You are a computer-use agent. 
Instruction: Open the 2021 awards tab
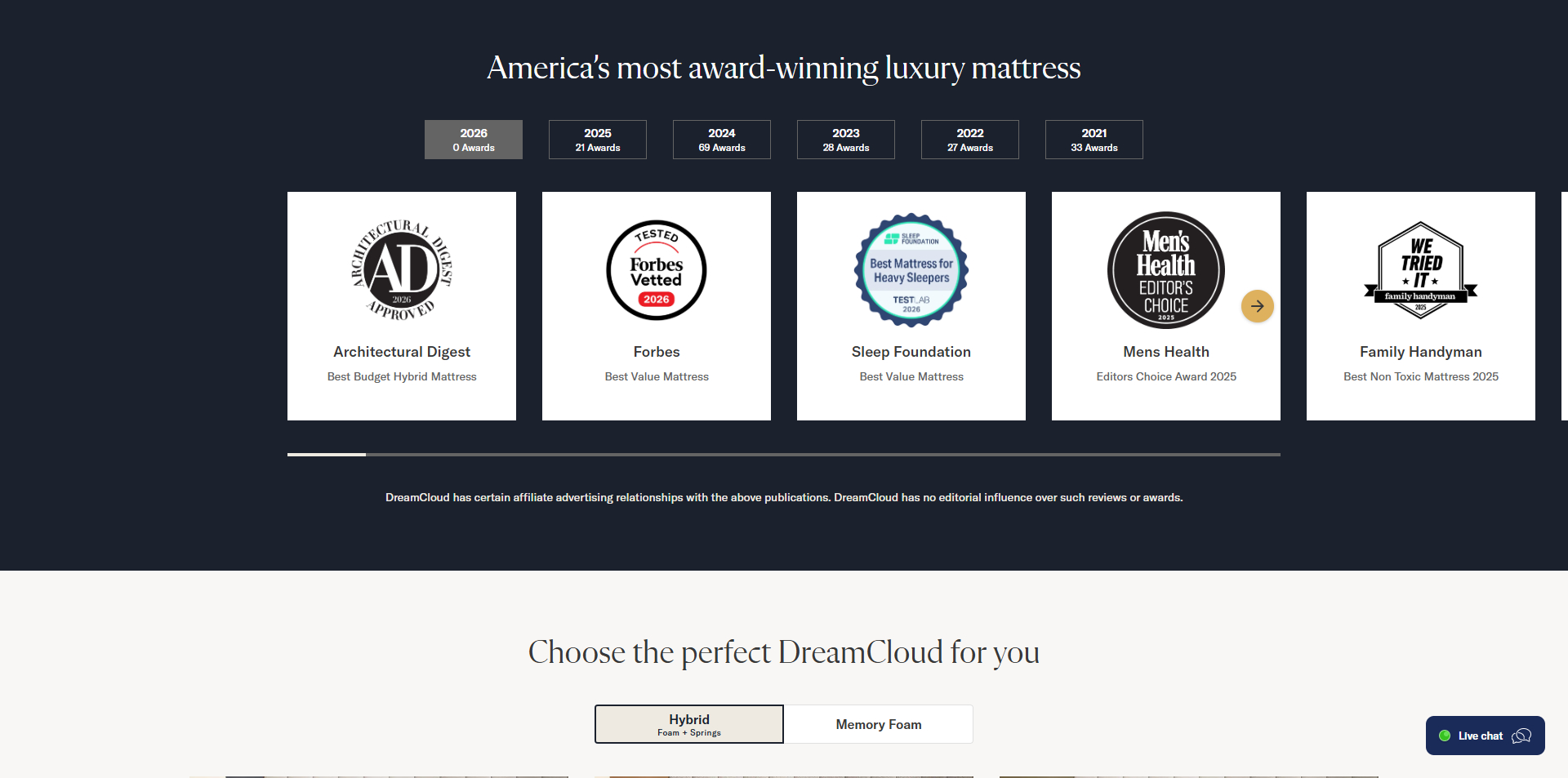pyautogui.click(x=1094, y=139)
